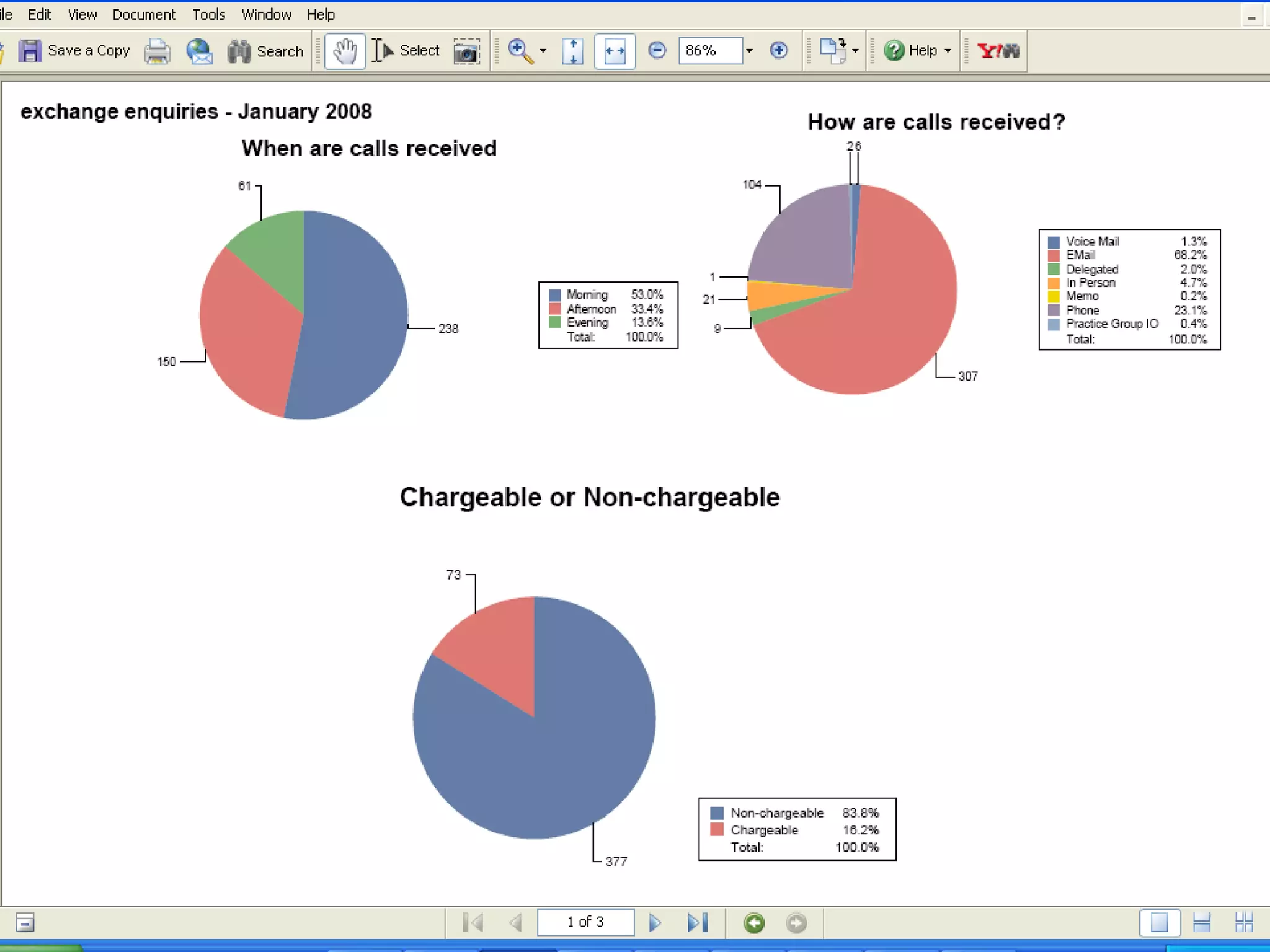Toggle Fit Width view
This screenshot has width=1270, height=952.
(615, 51)
